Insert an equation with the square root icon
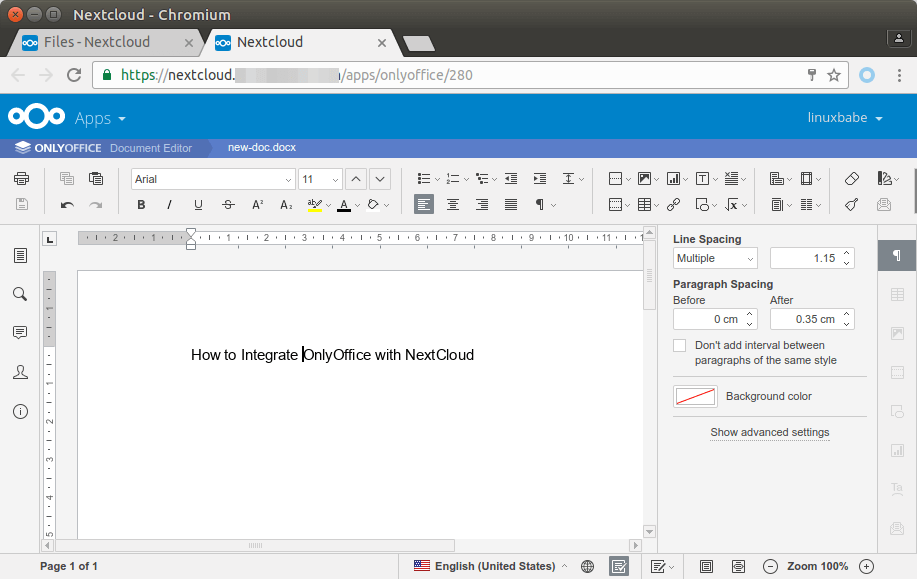This screenshot has width=917, height=579. tap(732, 204)
